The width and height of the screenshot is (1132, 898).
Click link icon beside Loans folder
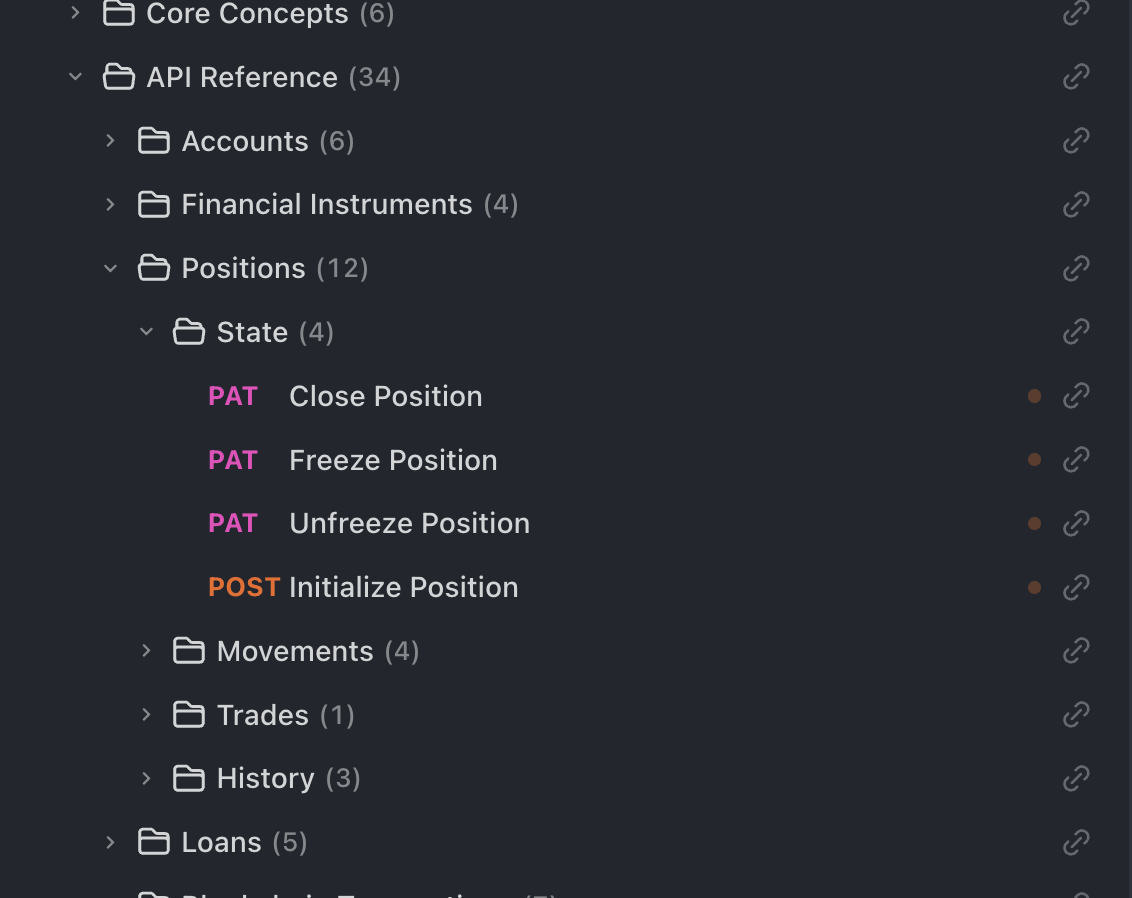pos(1076,842)
